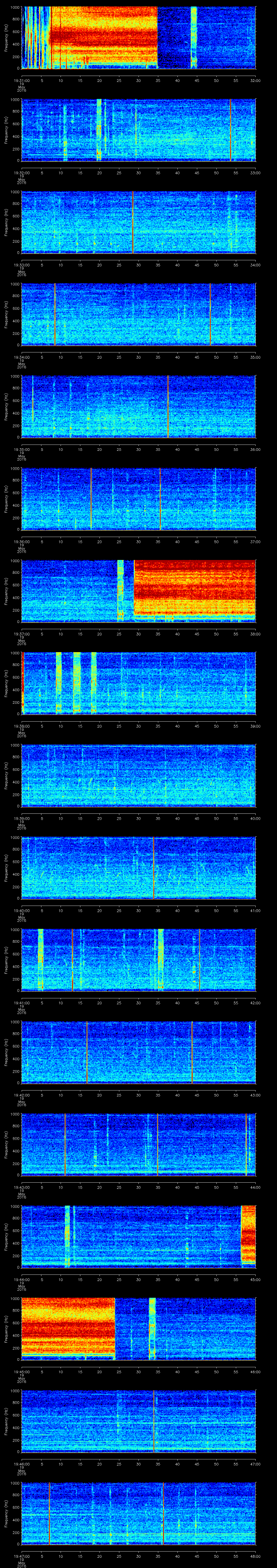The image size is (277, 1568).
Task: Click the '1000' frequency tick on the 19:31 panel
Action: point(15,8)
